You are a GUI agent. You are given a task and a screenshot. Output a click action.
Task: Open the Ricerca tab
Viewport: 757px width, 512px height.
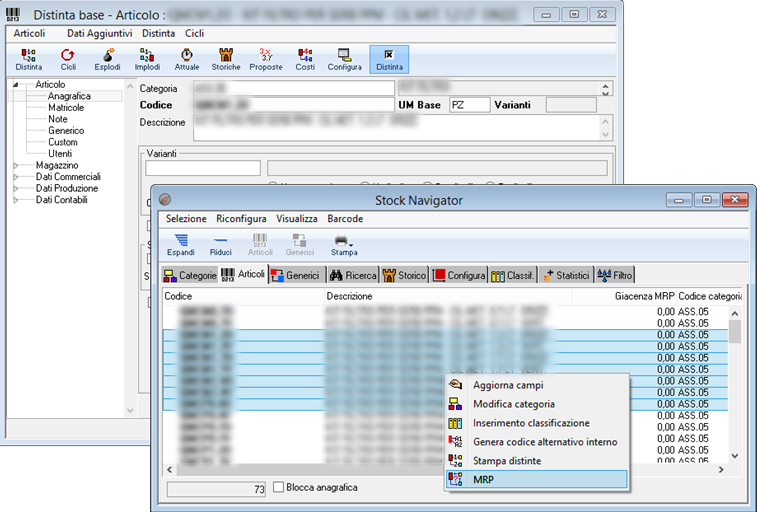352,275
